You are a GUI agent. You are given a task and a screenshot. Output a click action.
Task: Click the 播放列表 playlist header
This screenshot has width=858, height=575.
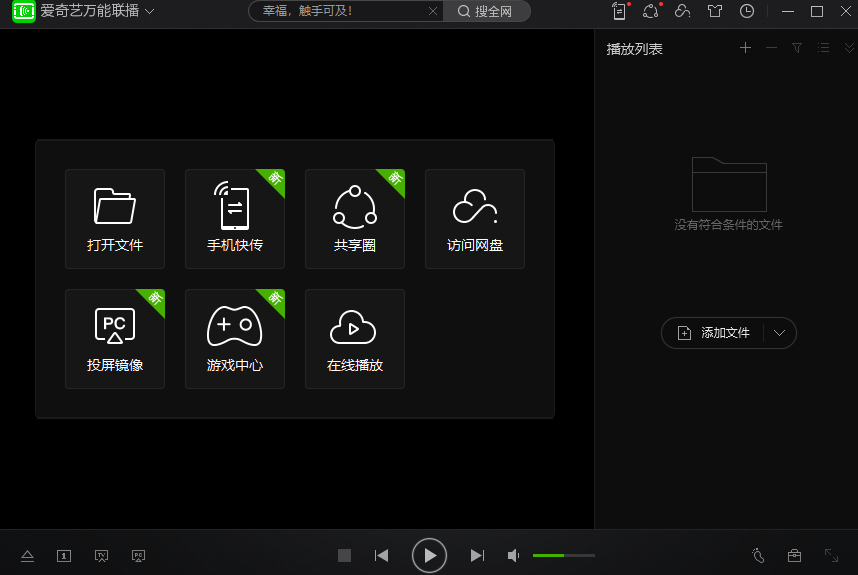[635, 49]
